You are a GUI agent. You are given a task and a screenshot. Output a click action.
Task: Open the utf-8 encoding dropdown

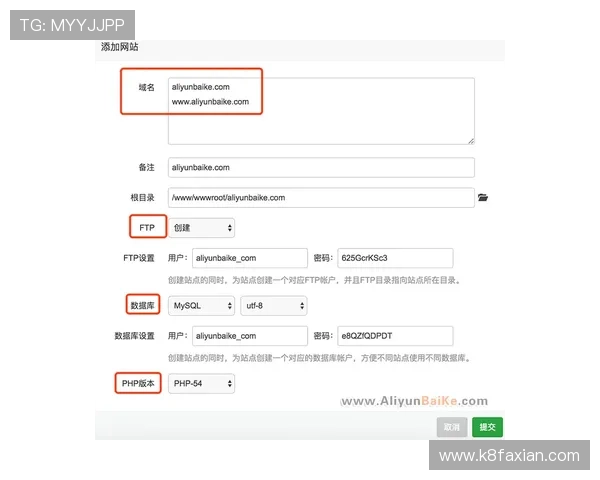[x=274, y=305]
